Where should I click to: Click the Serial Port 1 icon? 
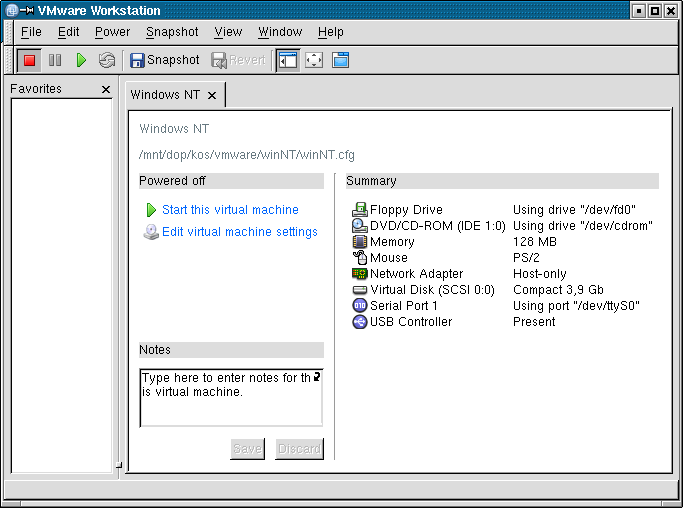pos(360,305)
